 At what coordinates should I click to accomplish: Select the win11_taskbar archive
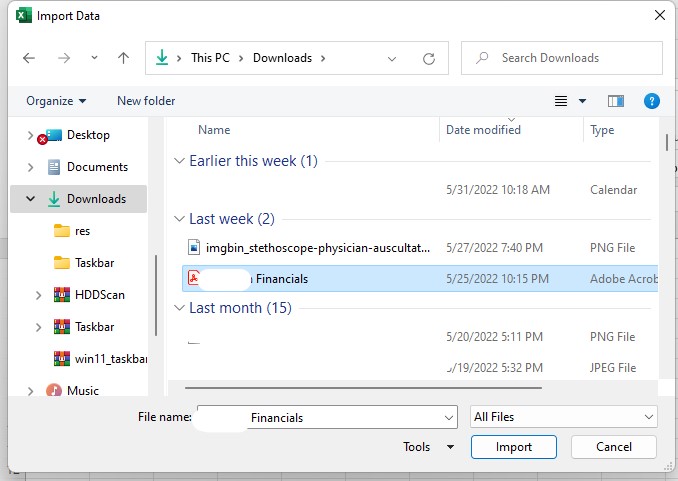point(100,359)
